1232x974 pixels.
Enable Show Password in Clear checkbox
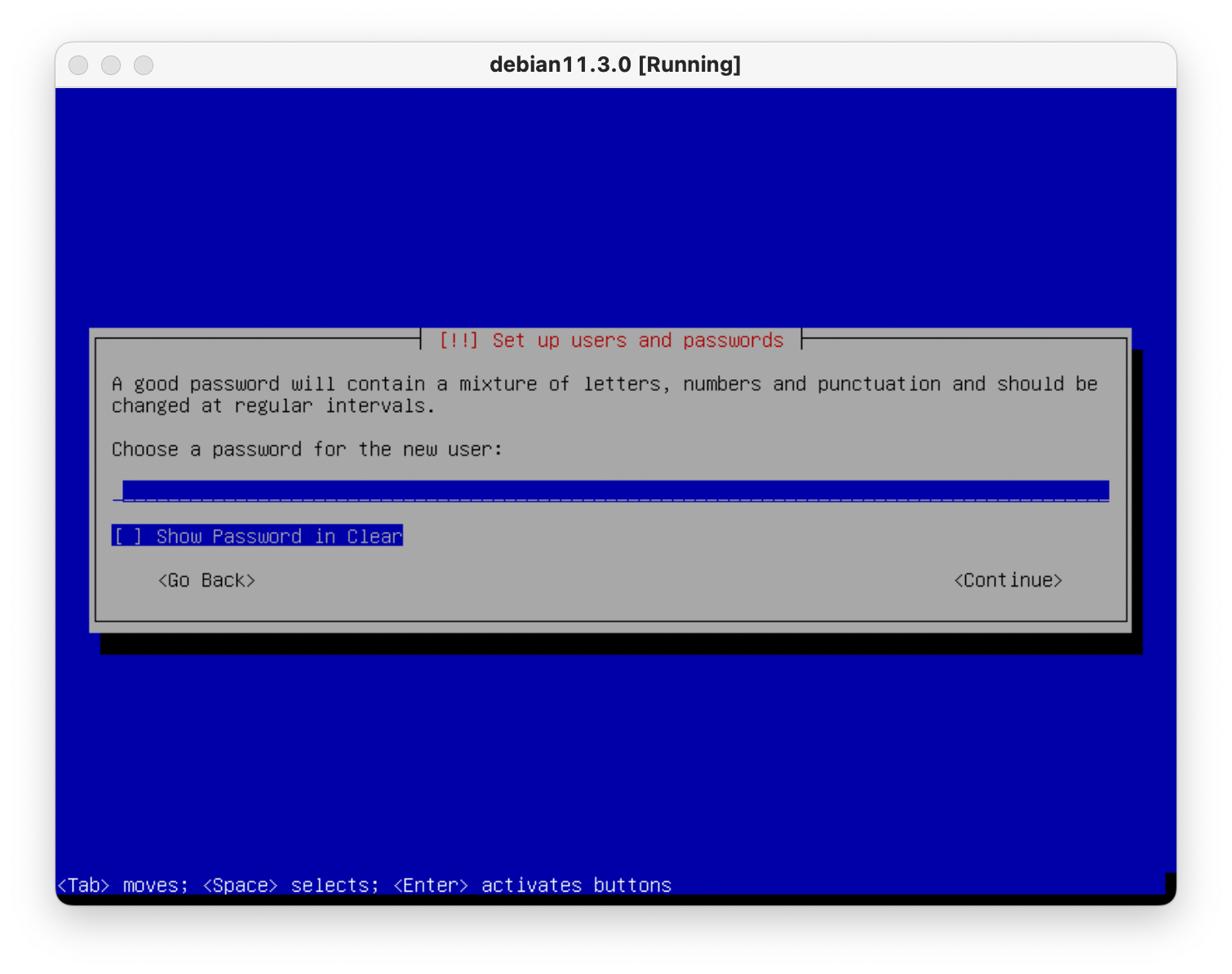[257, 536]
